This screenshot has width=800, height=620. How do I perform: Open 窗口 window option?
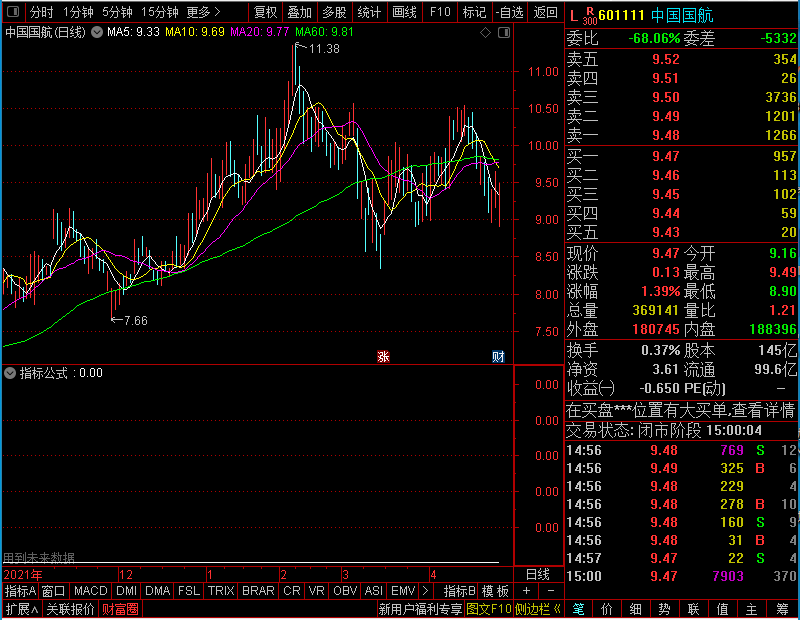[x=54, y=591]
